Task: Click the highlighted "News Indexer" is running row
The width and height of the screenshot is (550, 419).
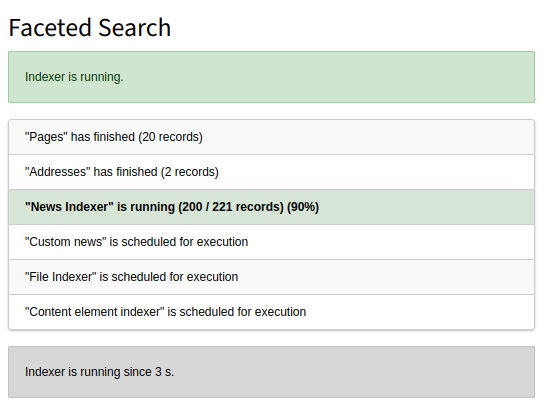Action: tap(271, 207)
